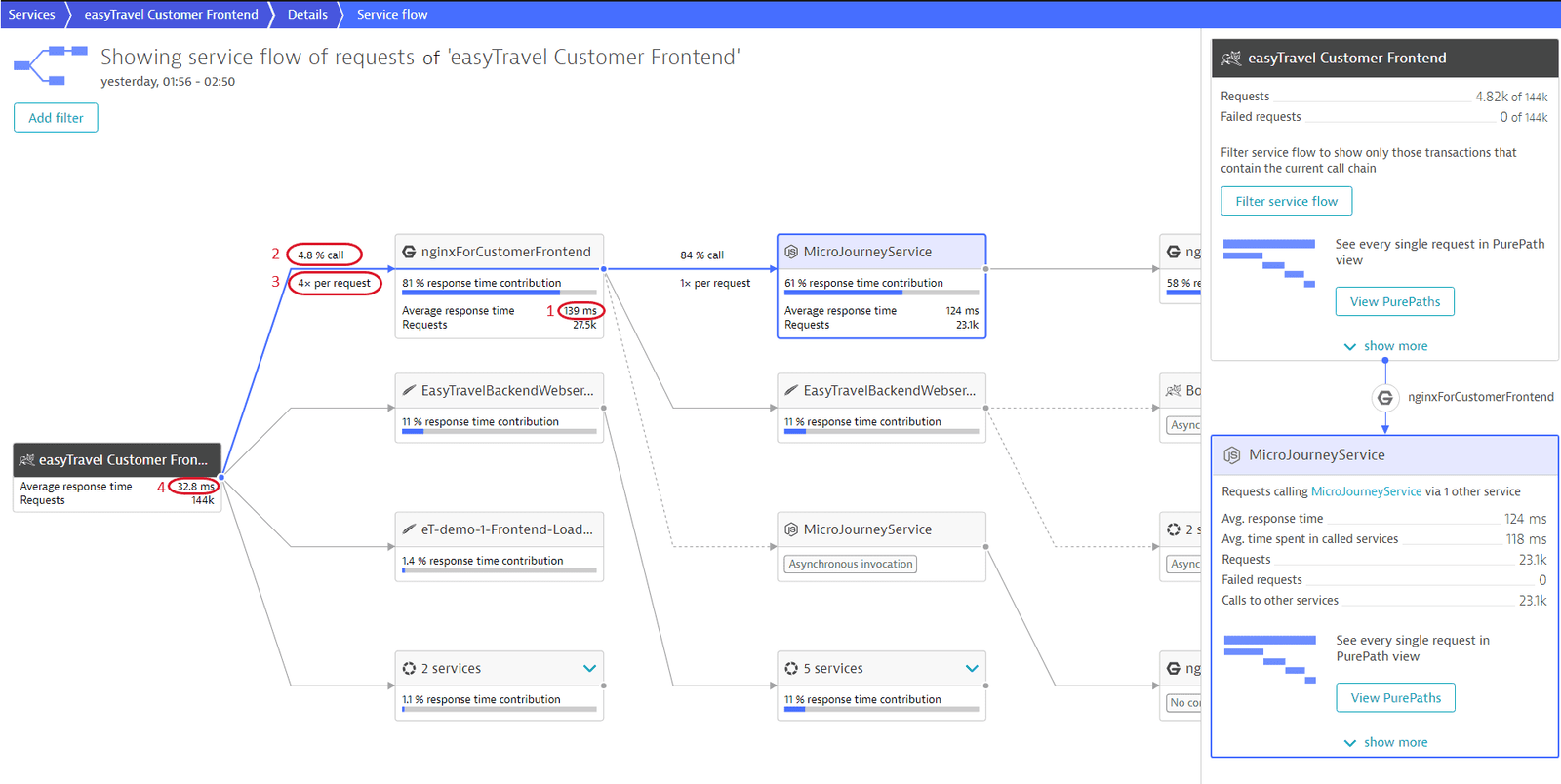The width and height of the screenshot is (1561, 784).
Task: Click the service flow icon beside the title
Action: pyautogui.click(x=50, y=65)
